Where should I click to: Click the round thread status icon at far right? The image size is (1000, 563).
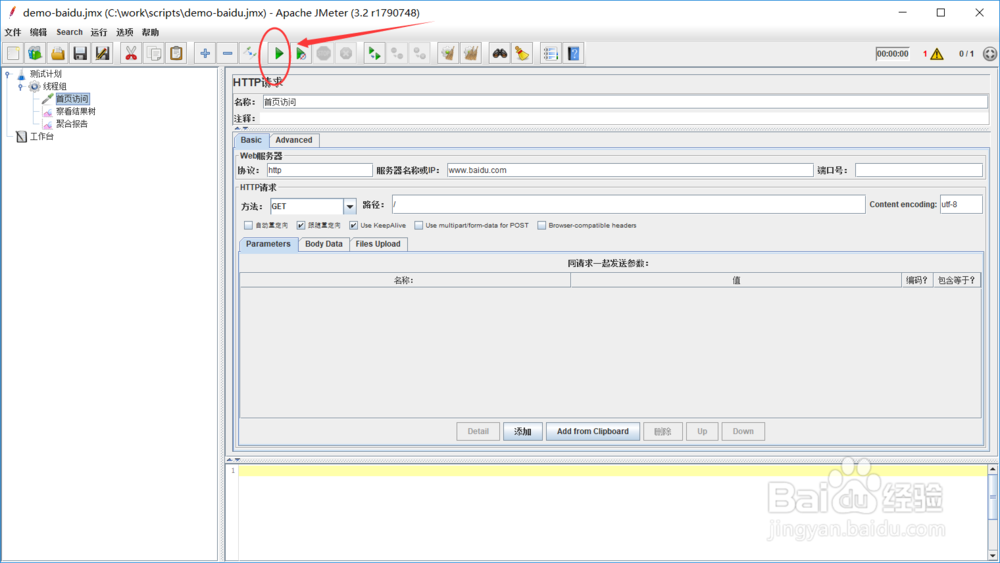click(x=990, y=54)
